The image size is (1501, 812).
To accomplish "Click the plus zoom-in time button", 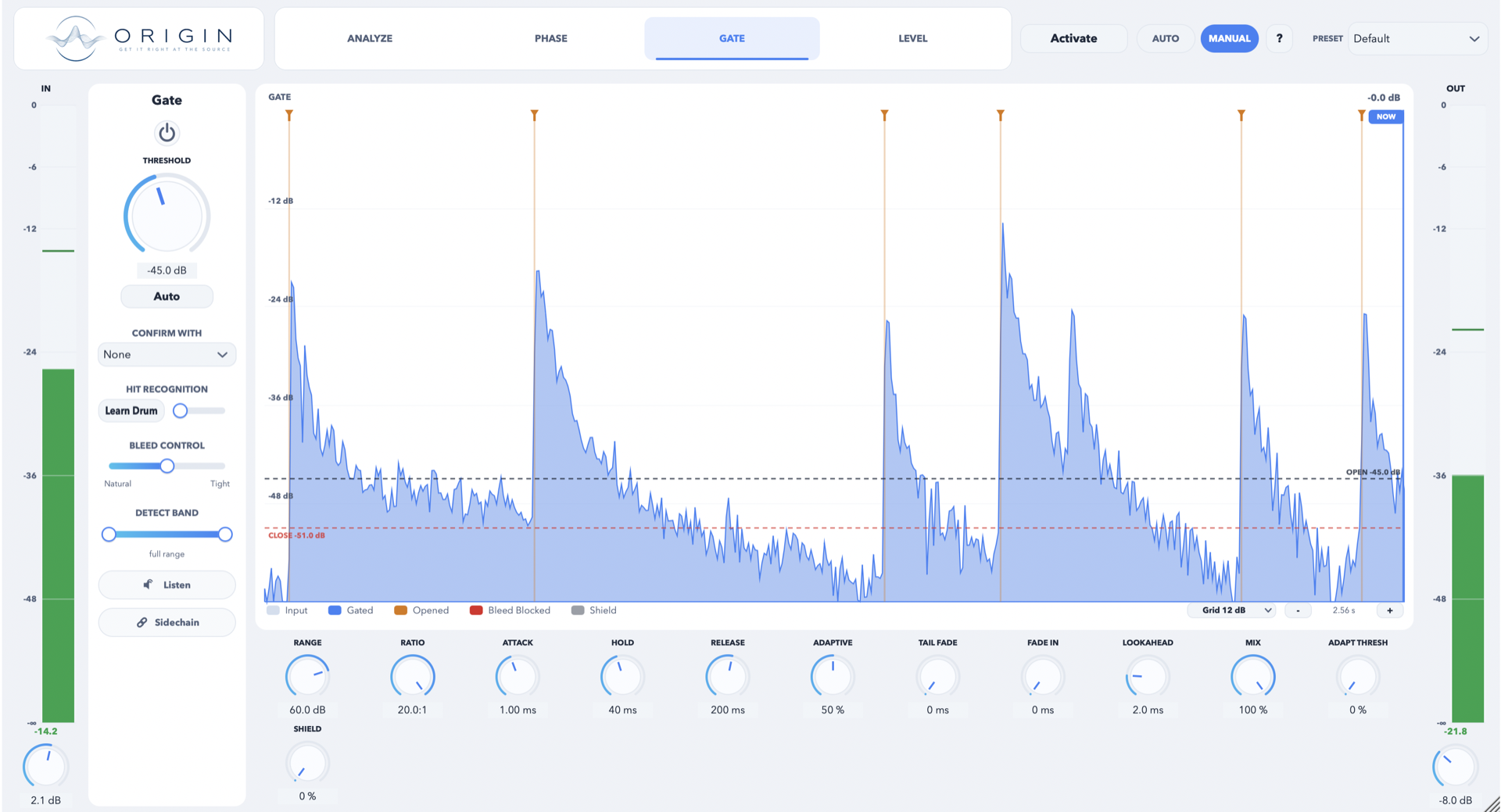I will tap(1389, 610).
